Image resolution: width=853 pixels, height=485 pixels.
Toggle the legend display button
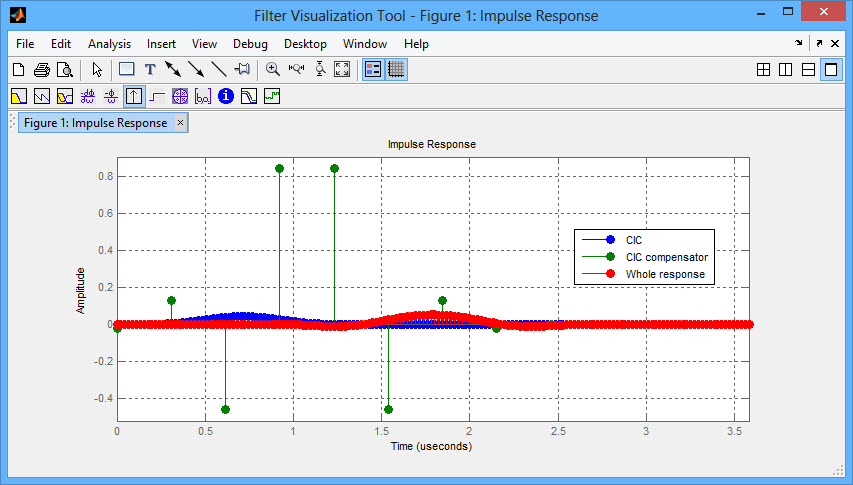373,70
